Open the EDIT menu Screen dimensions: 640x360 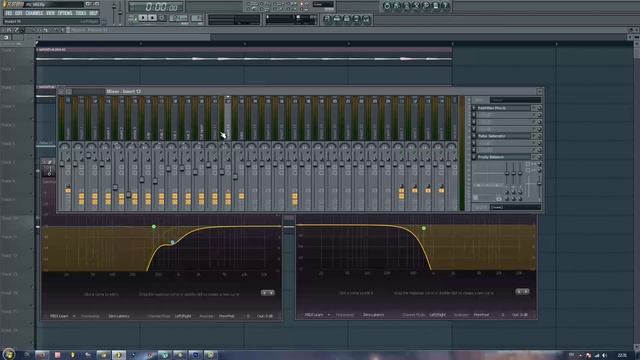tap(18, 13)
